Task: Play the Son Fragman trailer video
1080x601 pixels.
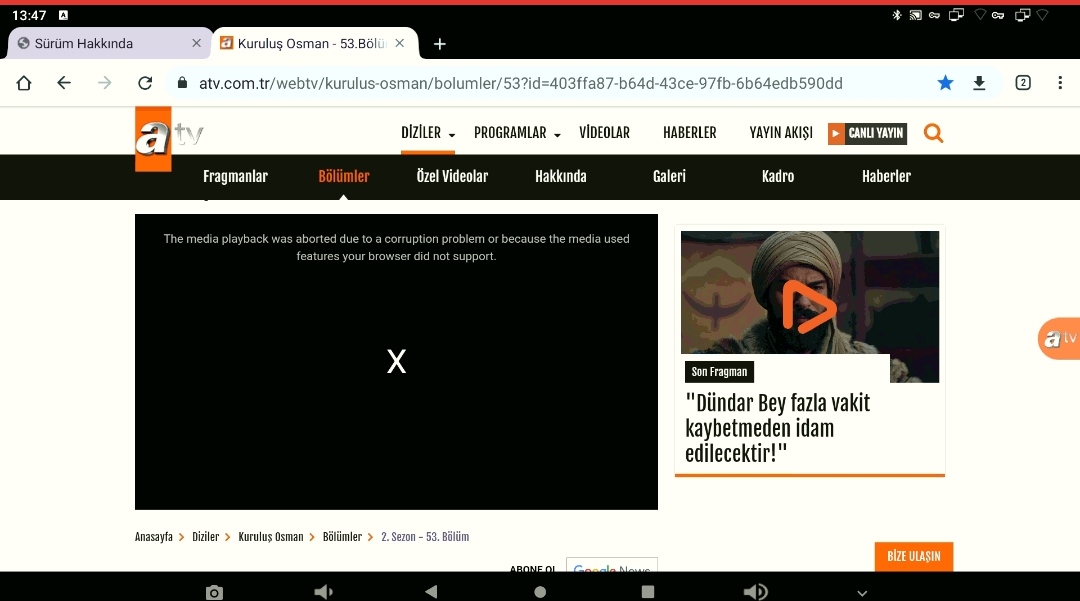Action: pos(809,307)
